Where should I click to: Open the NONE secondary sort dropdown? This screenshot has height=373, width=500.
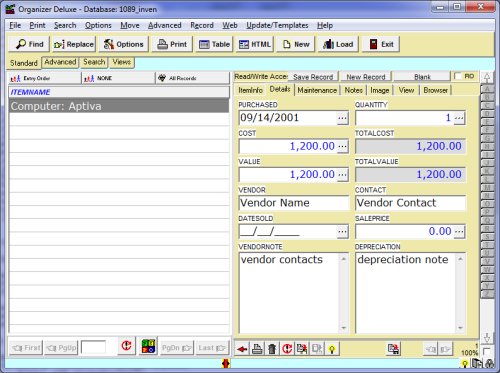pyautogui.click(x=118, y=78)
